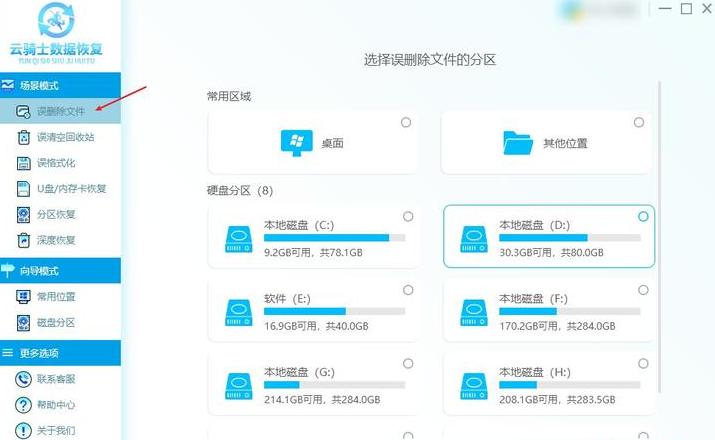The image size is (715, 440).
Task: Minimize the application window
Action: 665,9
